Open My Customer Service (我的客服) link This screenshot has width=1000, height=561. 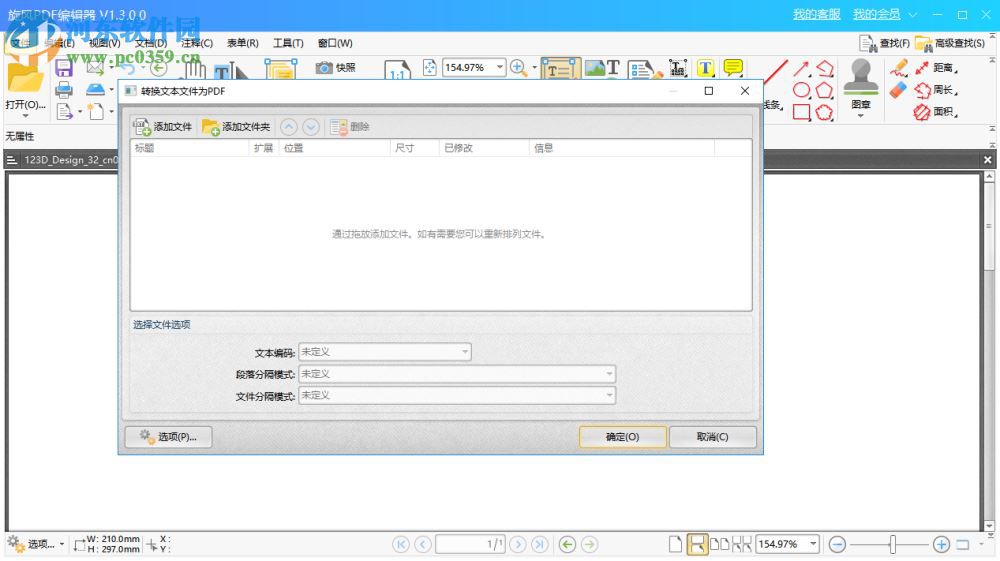click(x=817, y=14)
